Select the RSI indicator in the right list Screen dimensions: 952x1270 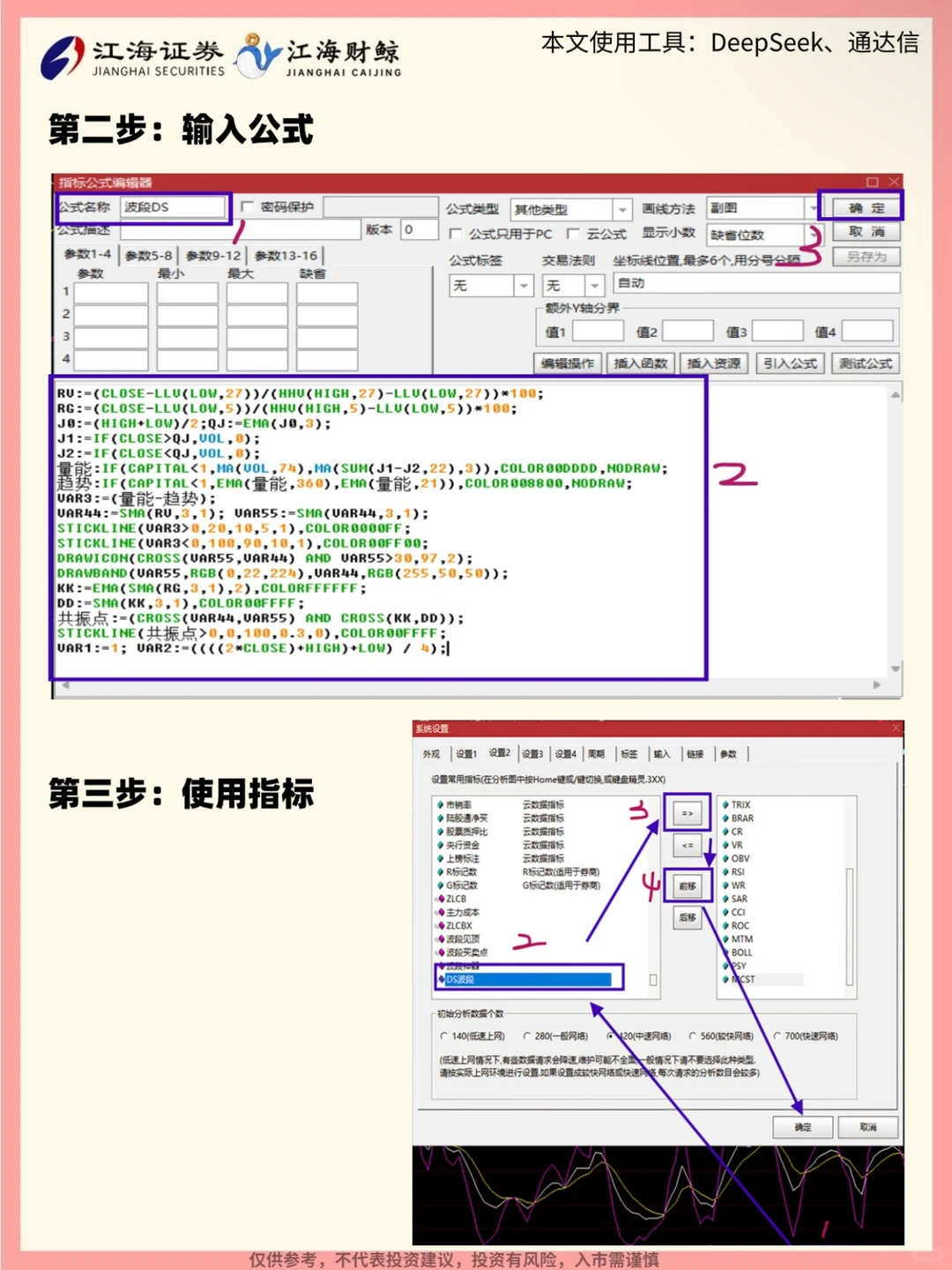(739, 871)
